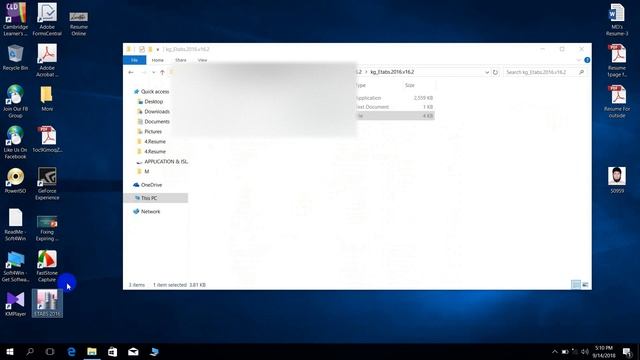
Task: Open Soft4Win Get Software shortcut
Action: click(16, 266)
